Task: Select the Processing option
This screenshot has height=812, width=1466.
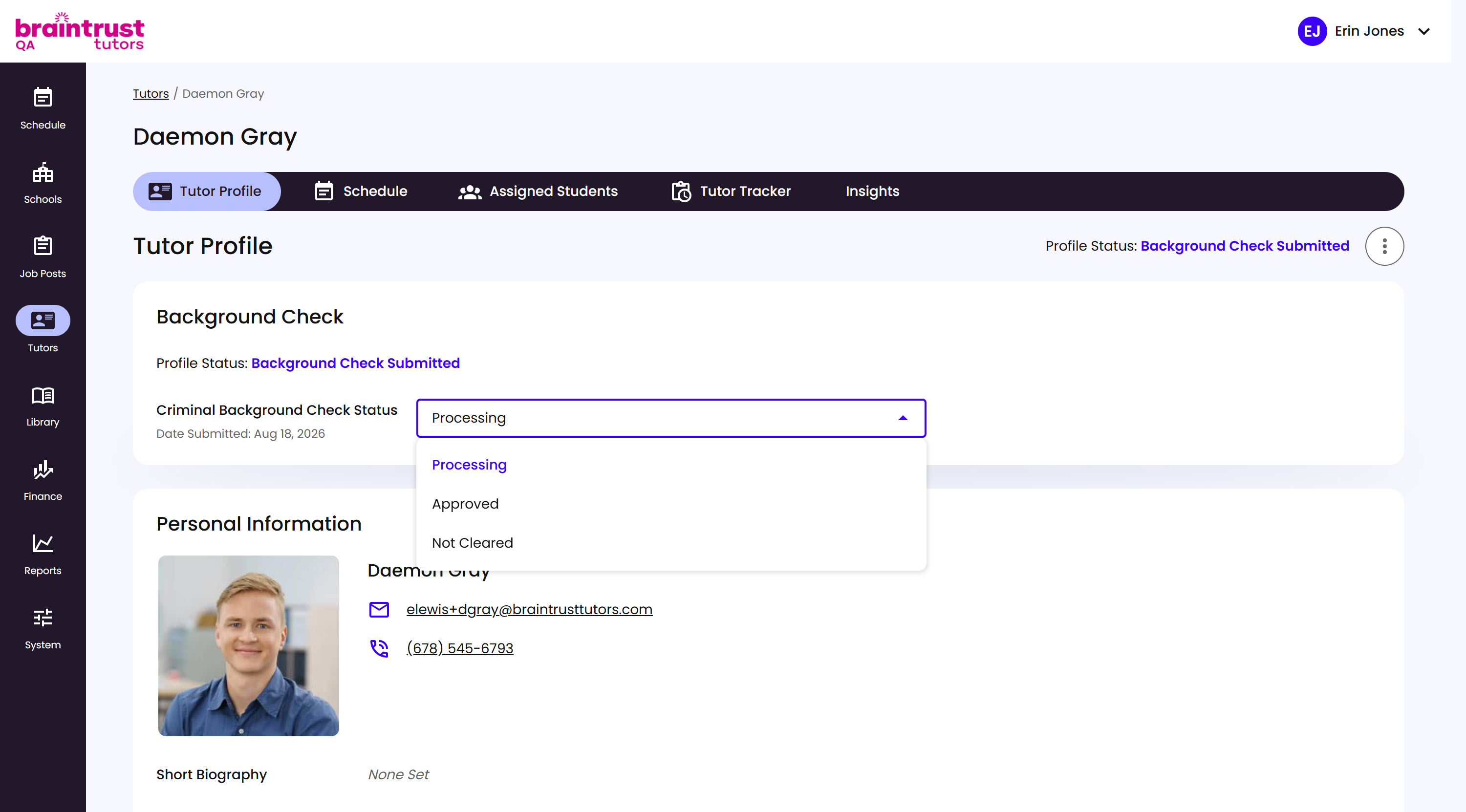Action: click(x=671, y=465)
